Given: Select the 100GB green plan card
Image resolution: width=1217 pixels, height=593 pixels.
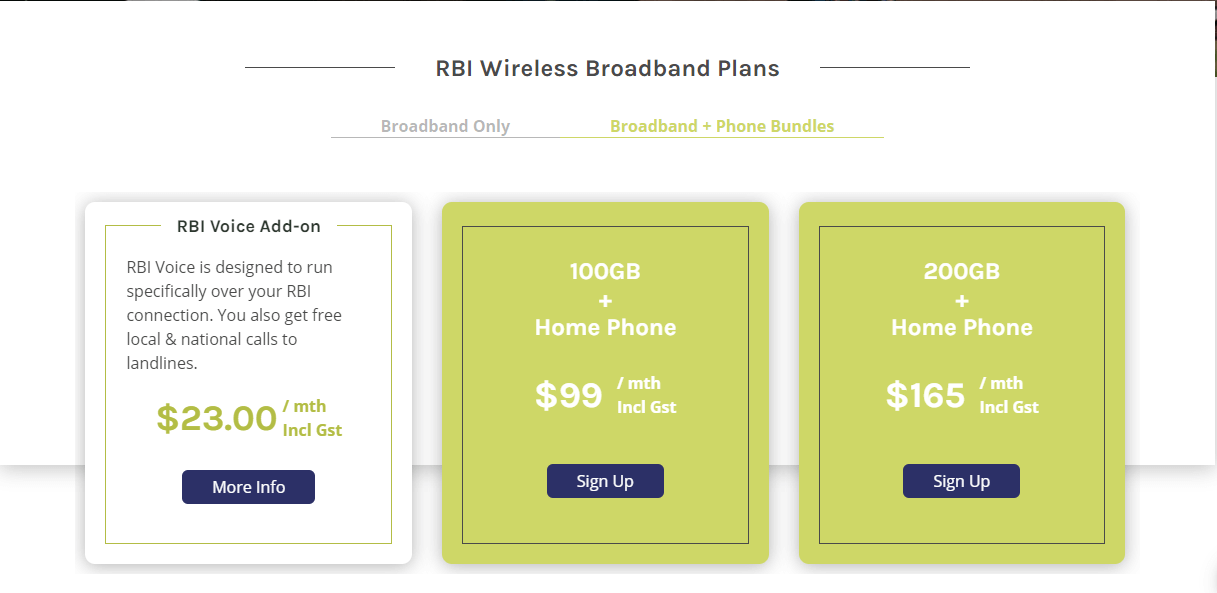Looking at the screenshot, I should tap(605, 383).
